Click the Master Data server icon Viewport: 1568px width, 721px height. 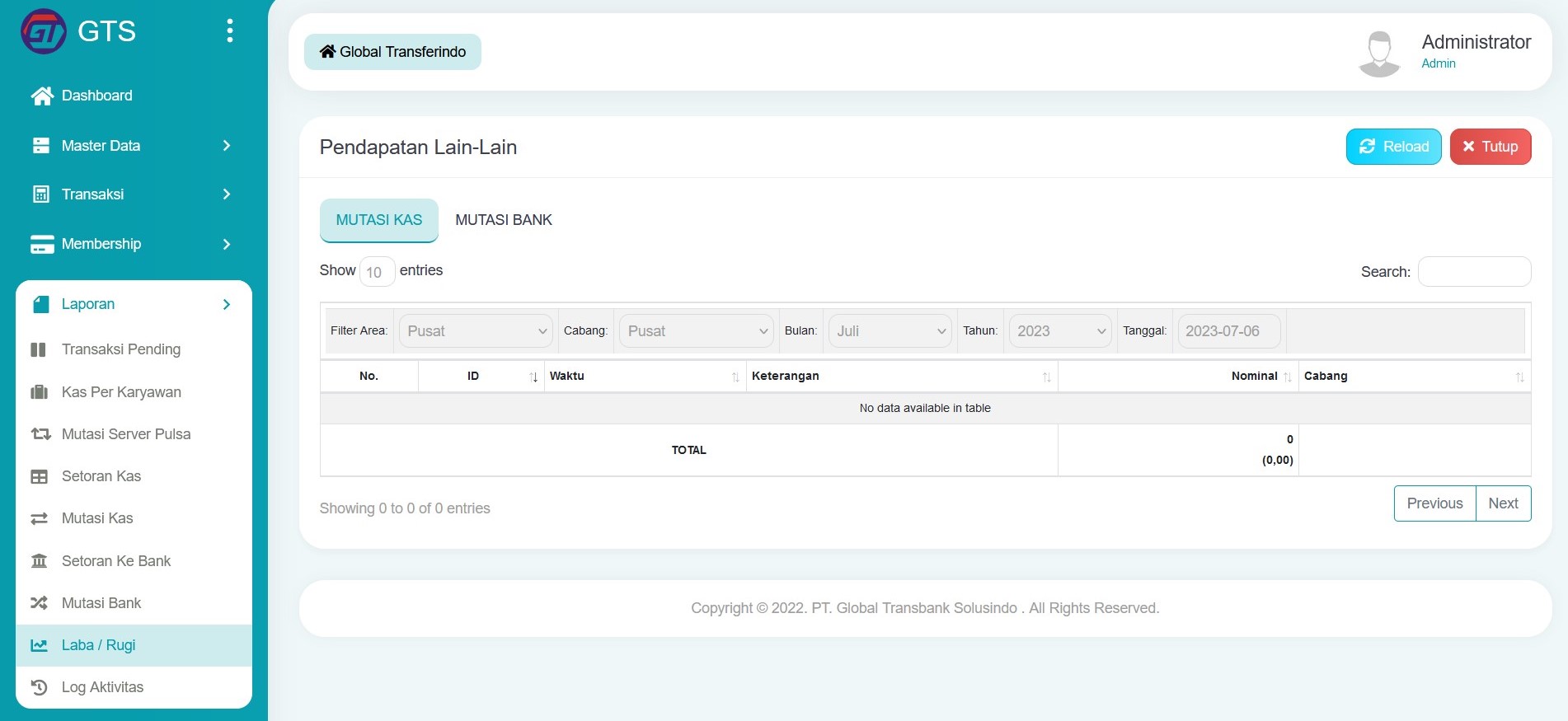[x=41, y=146]
